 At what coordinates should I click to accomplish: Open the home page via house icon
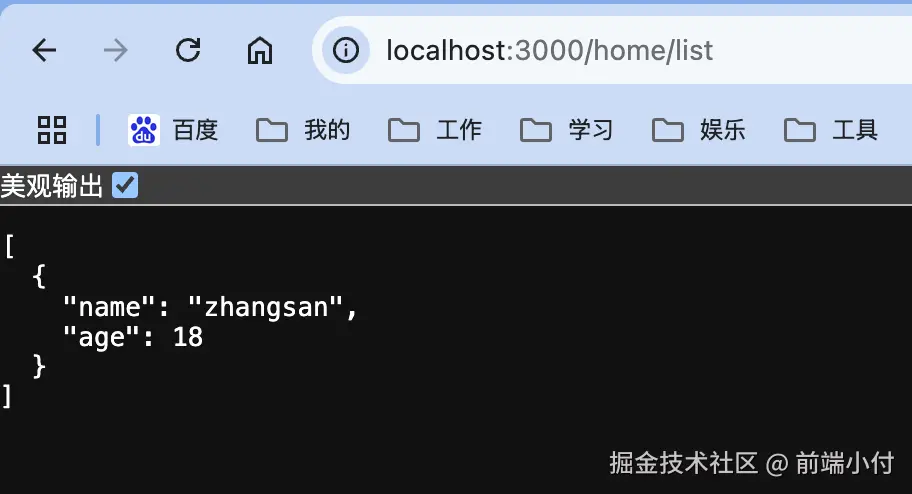tap(259, 50)
